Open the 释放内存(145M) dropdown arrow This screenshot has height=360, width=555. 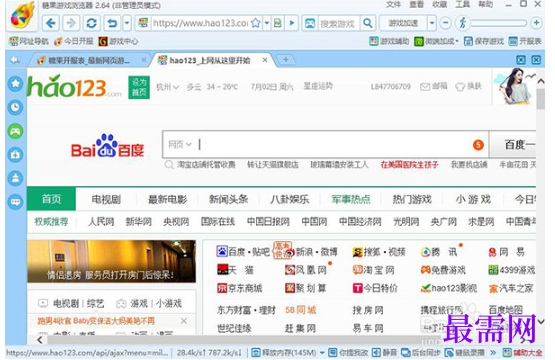pyautogui.click(x=322, y=353)
